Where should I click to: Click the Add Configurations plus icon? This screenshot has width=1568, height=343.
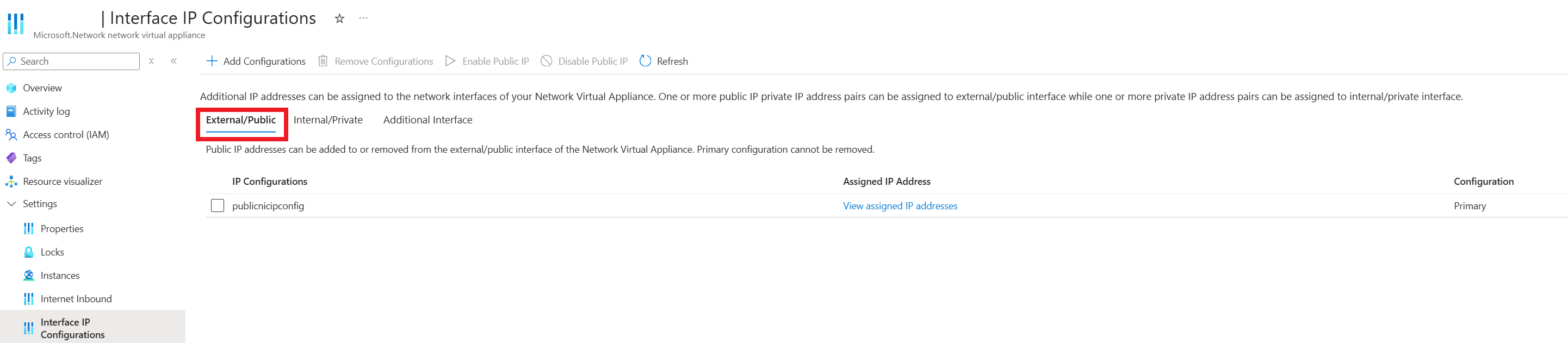[212, 61]
